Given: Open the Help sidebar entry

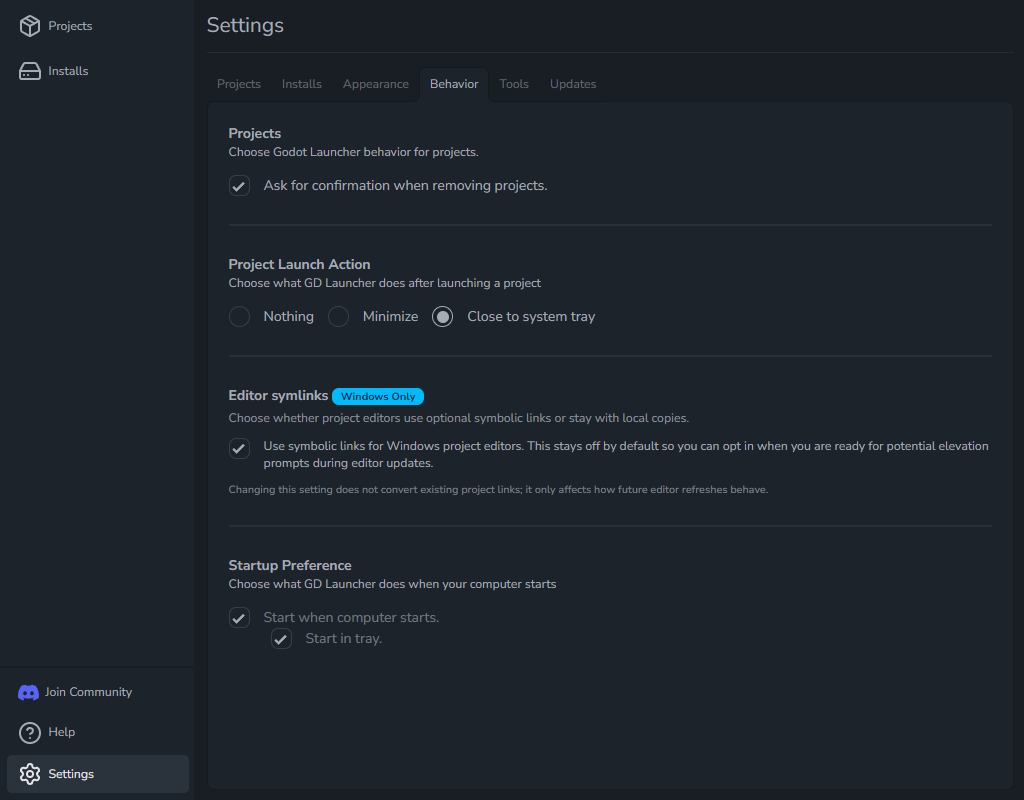Looking at the screenshot, I should (x=98, y=733).
